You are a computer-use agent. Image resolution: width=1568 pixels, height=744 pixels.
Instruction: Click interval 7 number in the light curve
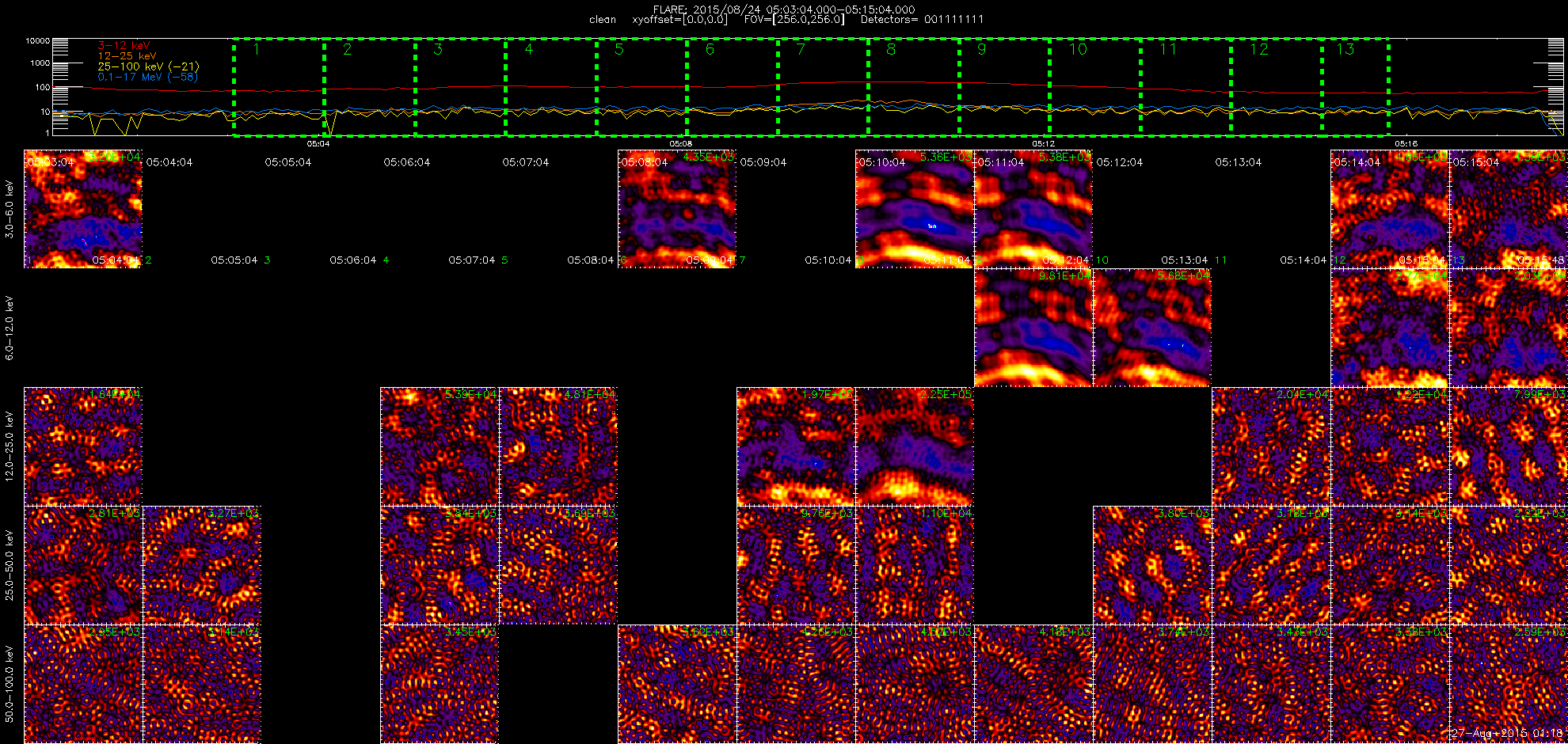[801, 49]
